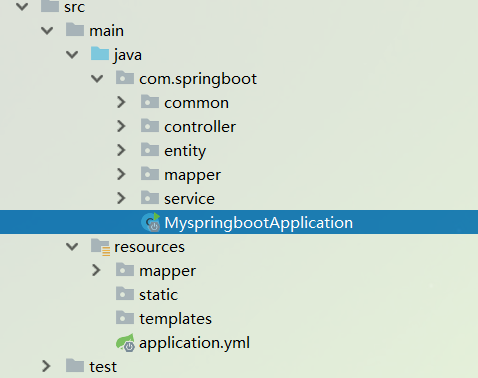Click the application.yml Spring config file icon

(x=125, y=343)
